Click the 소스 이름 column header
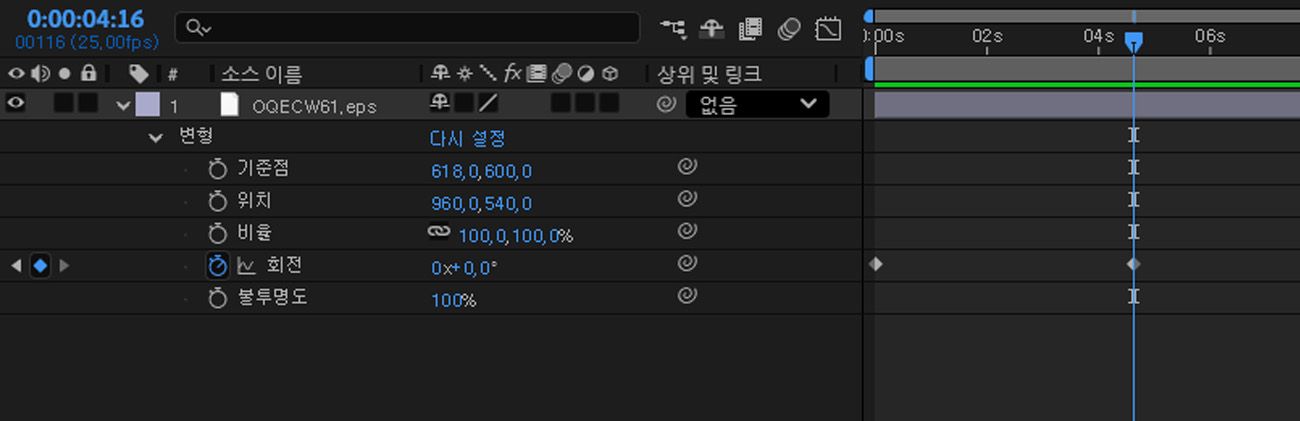This screenshot has height=421, width=1300. click(x=261, y=74)
